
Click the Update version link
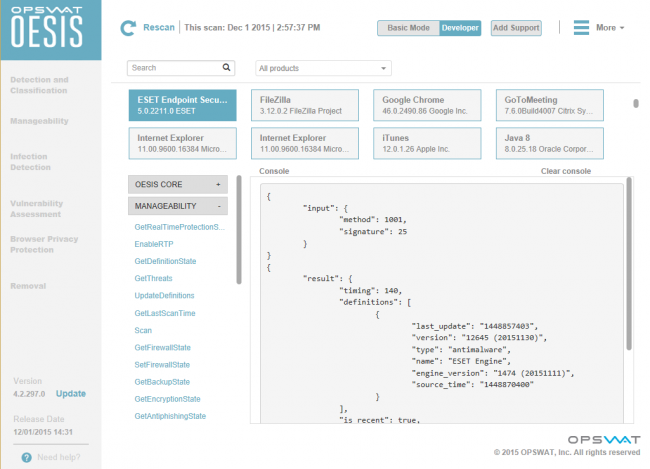[x=71, y=394]
